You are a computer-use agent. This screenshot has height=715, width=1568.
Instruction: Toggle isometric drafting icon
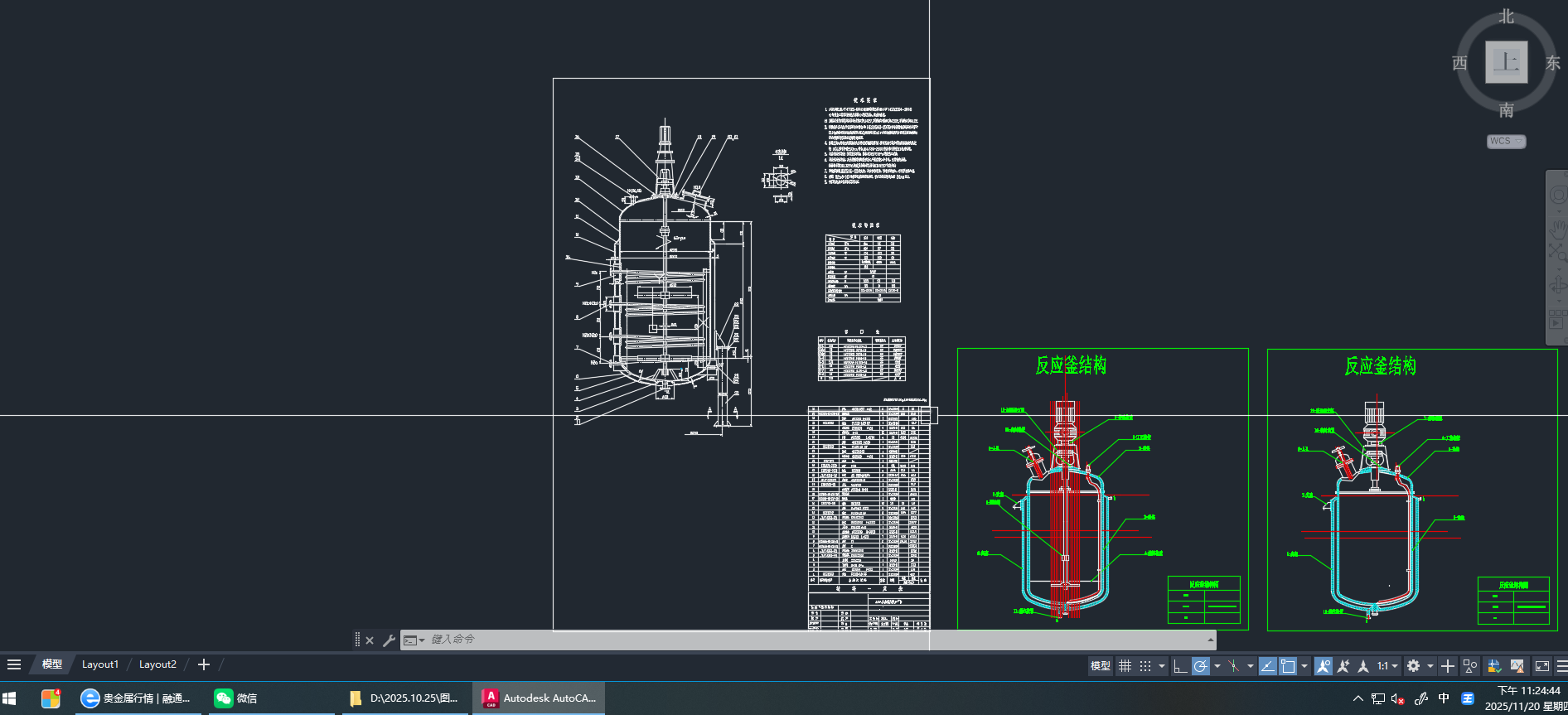(1233, 666)
